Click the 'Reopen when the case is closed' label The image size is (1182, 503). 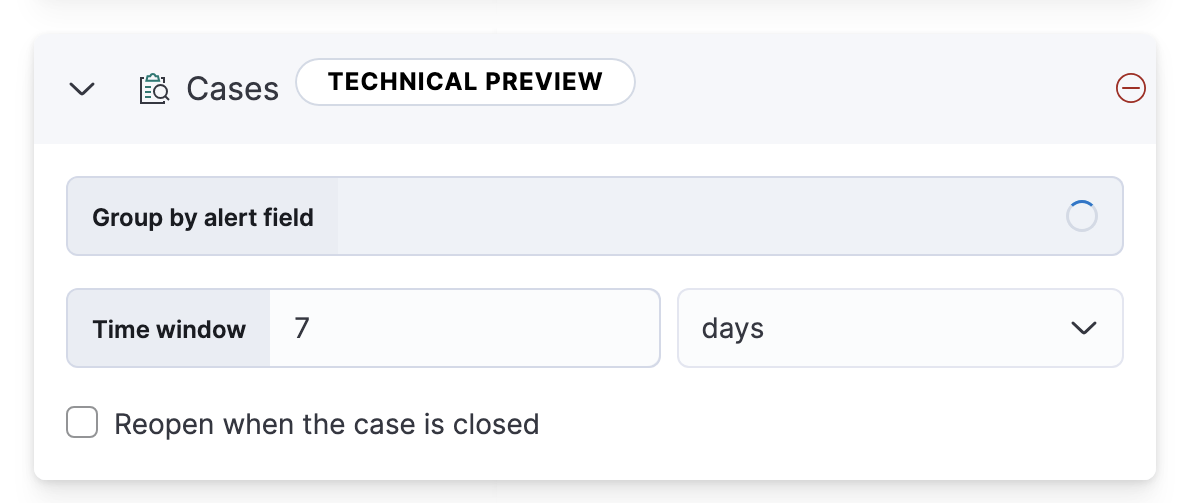click(x=327, y=424)
